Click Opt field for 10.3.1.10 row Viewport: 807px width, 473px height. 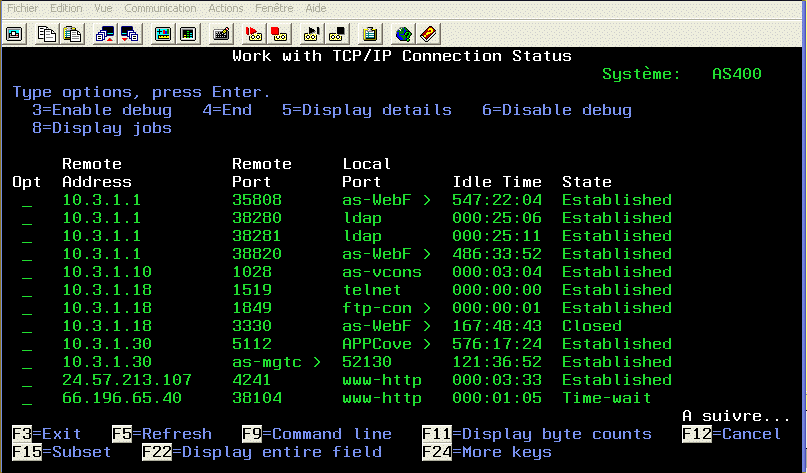26,272
